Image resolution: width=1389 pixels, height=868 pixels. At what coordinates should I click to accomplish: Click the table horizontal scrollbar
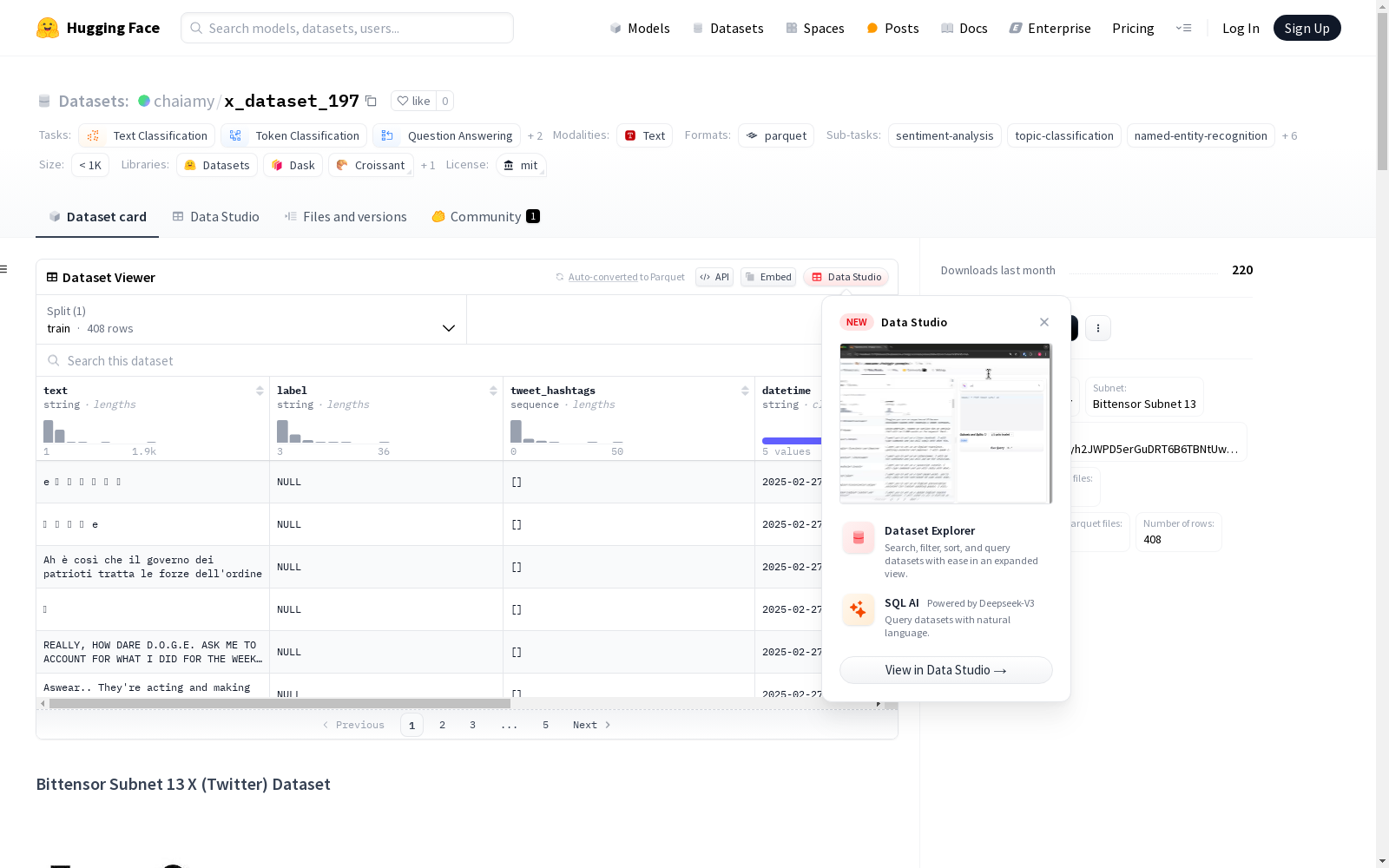click(280, 703)
